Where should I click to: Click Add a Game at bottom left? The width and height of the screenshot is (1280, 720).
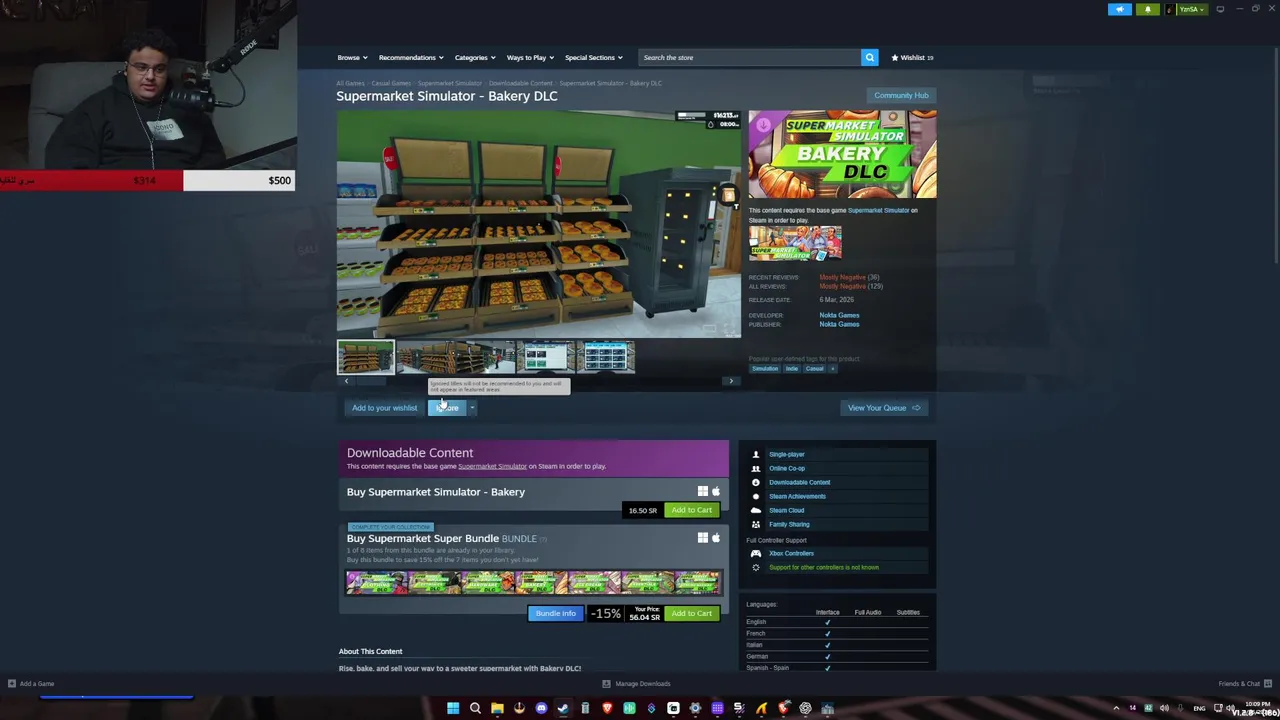[31, 684]
